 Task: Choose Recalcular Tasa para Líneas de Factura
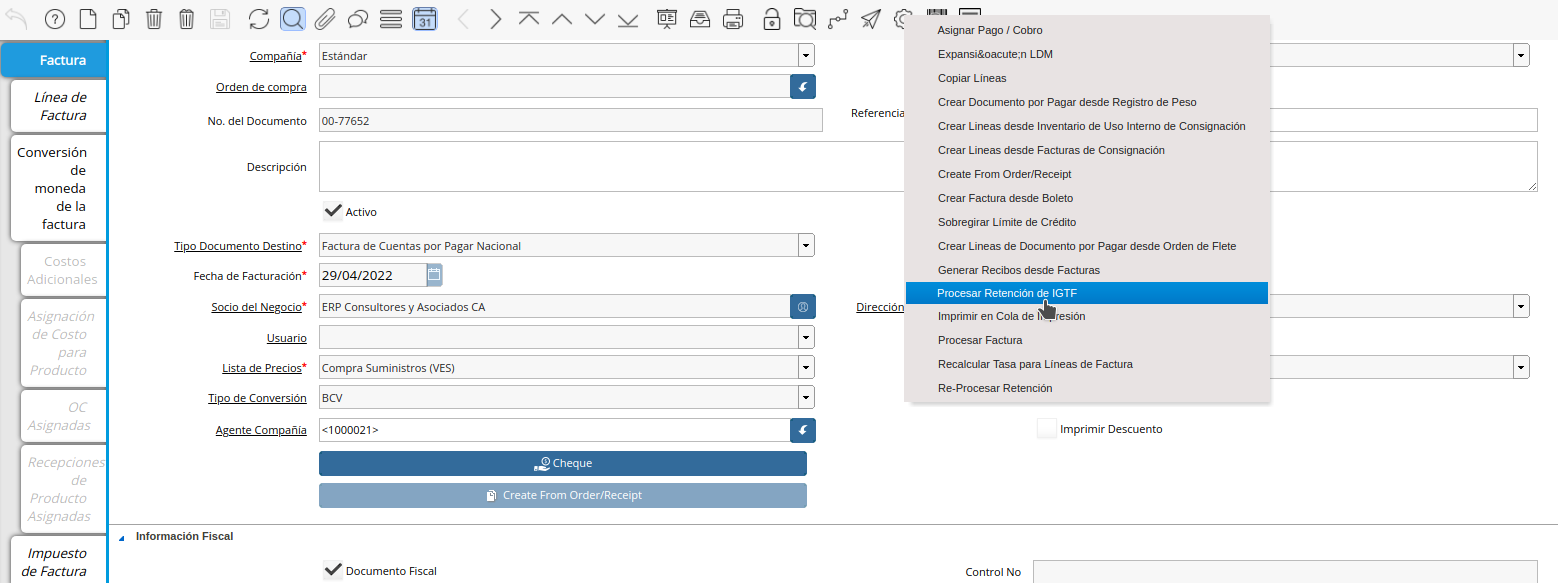(x=1087, y=364)
